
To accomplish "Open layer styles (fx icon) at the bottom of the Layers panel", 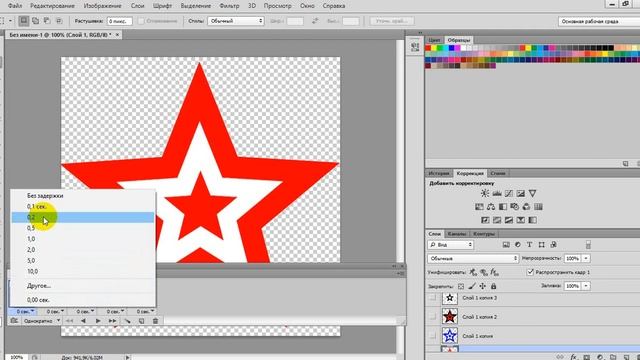I will click(573, 357).
